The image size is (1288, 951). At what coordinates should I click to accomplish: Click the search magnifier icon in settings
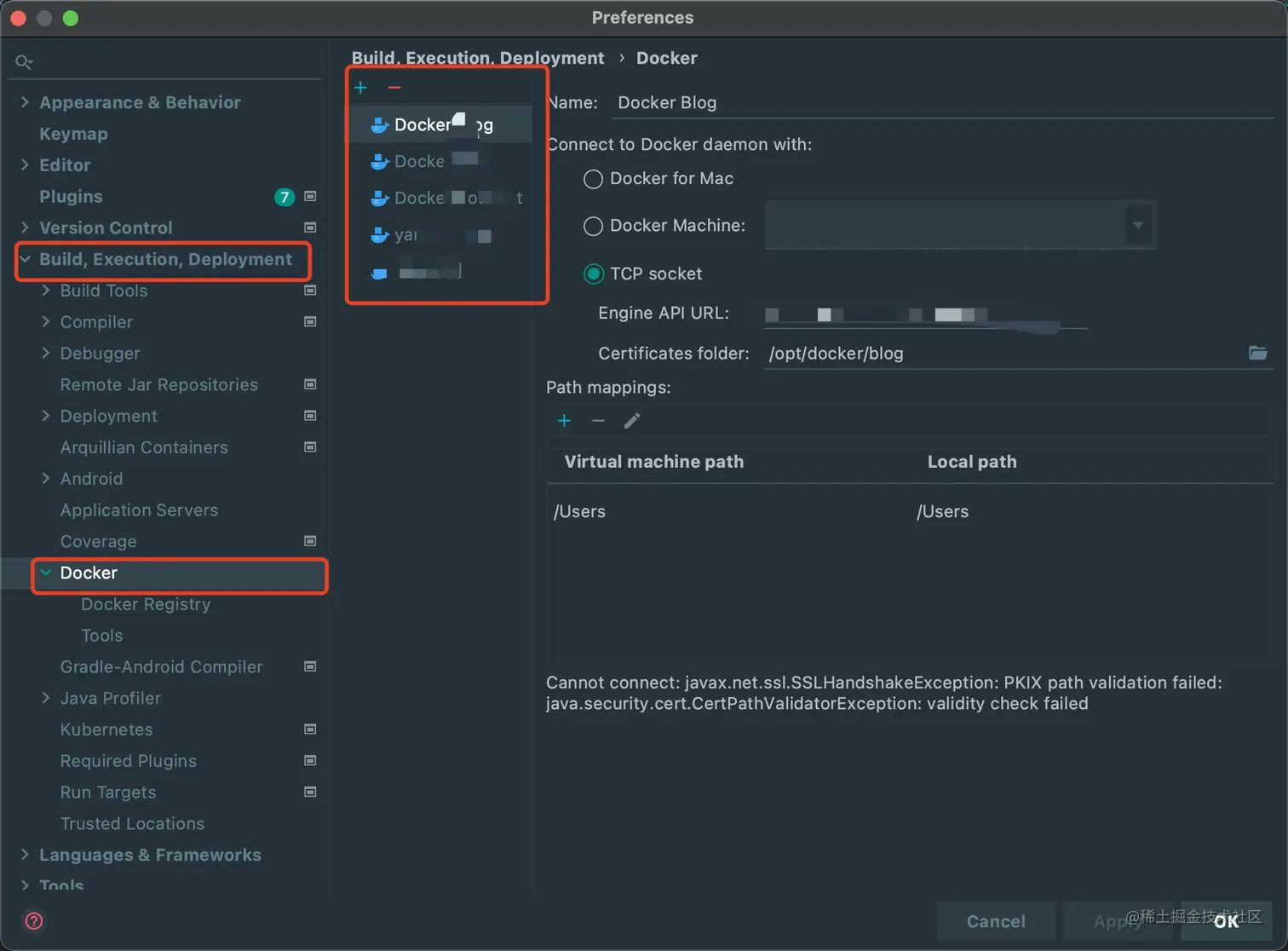click(x=24, y=62)
